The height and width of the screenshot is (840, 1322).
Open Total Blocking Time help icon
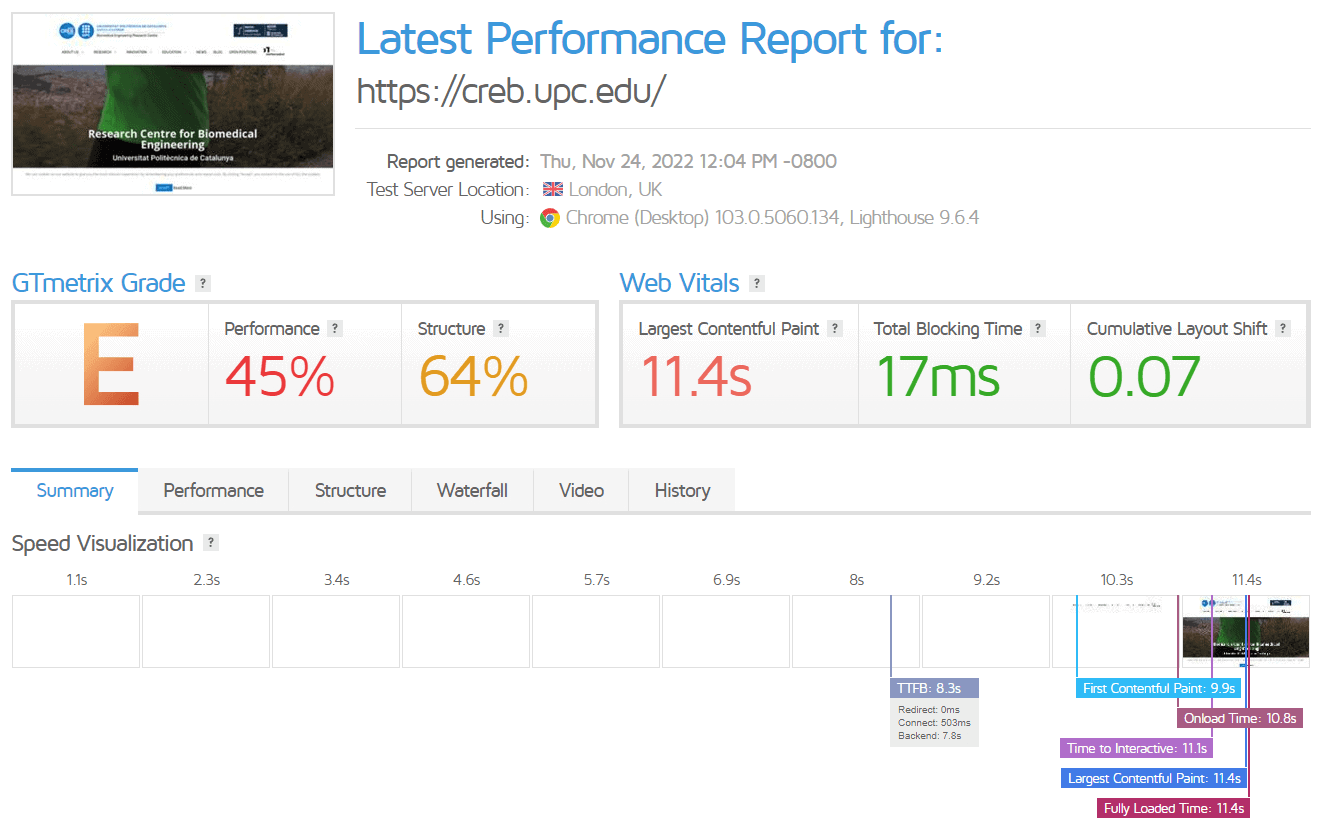1038,329
